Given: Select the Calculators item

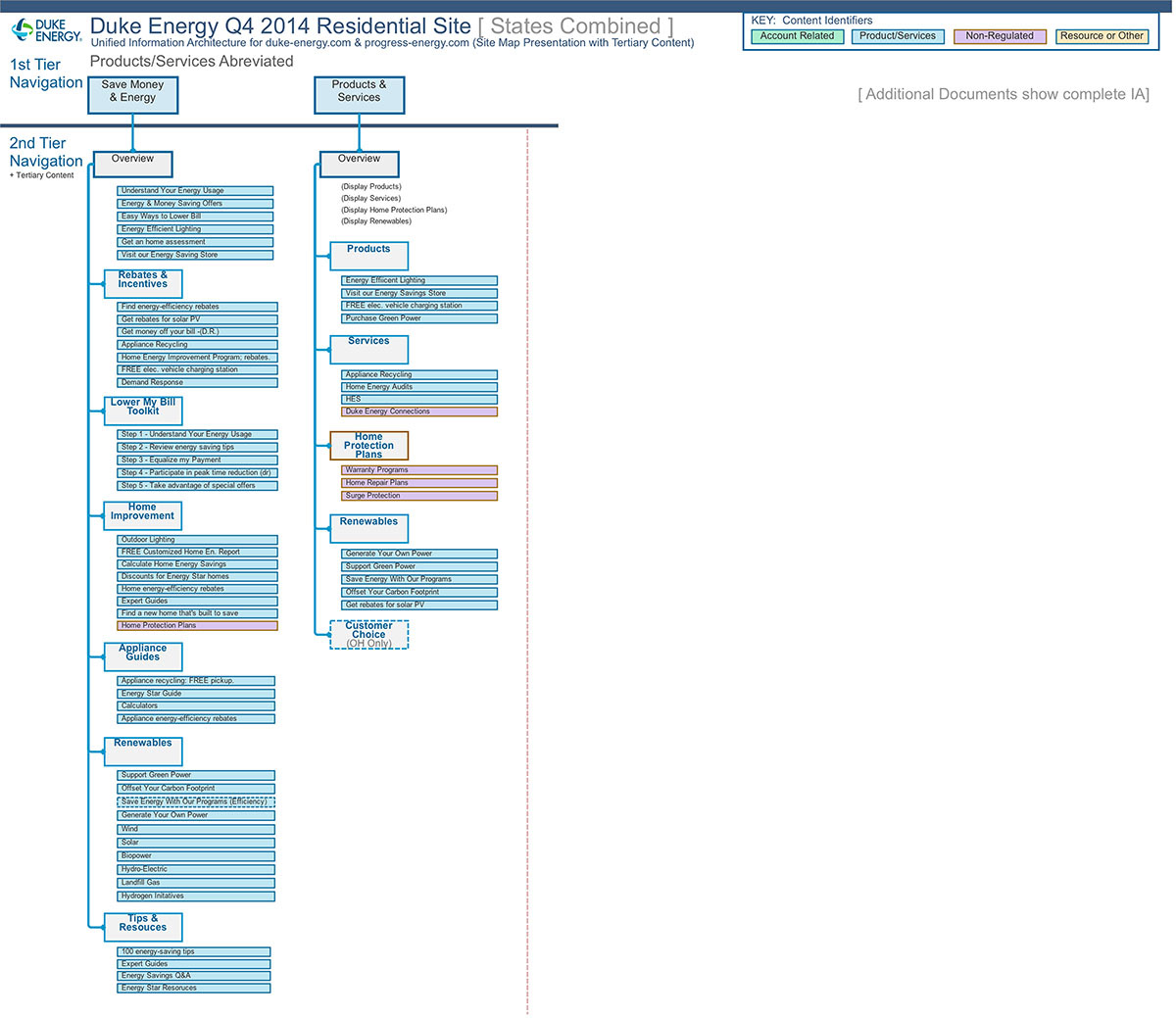Looking at the screenshot, I should [x=196, y=706].
